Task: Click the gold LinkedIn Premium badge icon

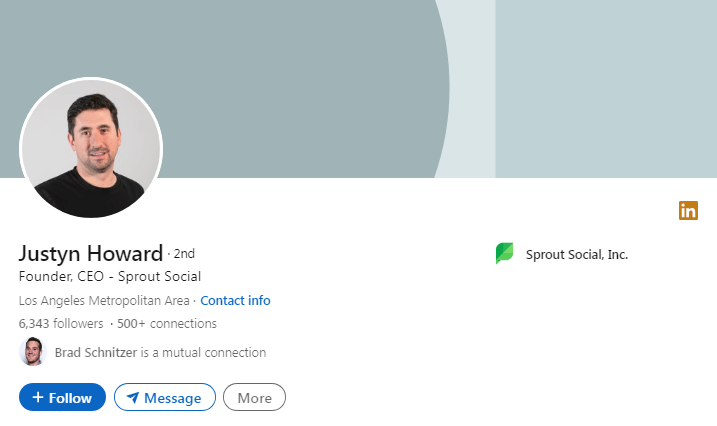Action: click(688, 210)
